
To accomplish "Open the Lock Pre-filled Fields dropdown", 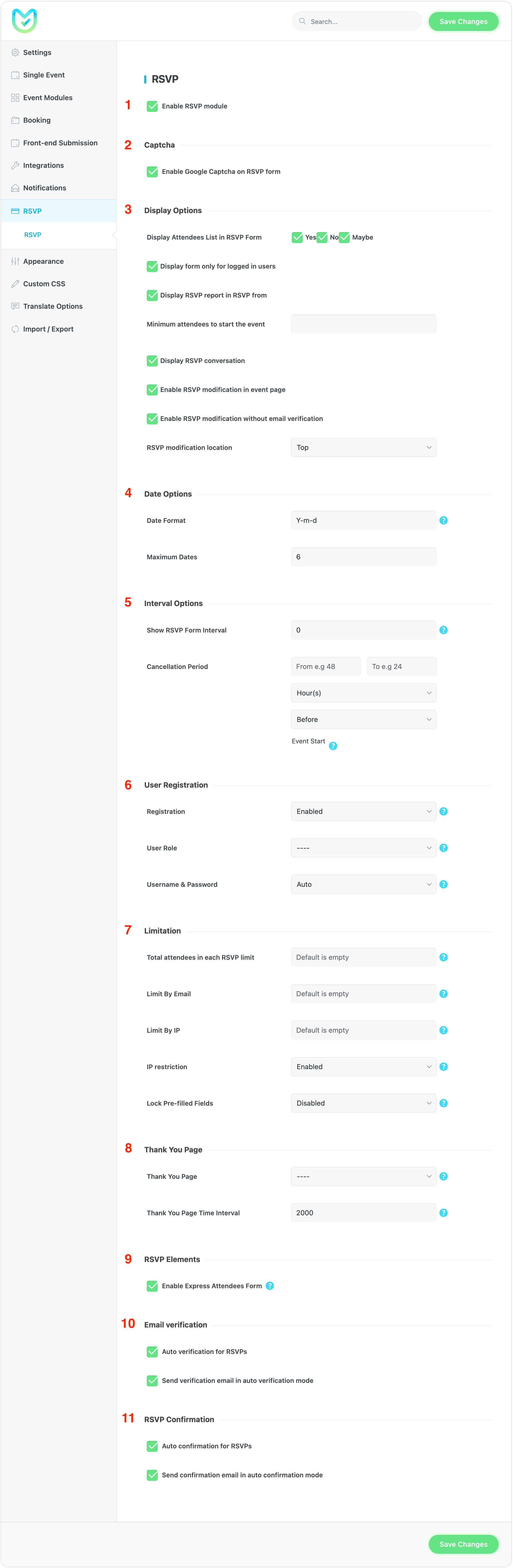I will [x=363, y=1103].
